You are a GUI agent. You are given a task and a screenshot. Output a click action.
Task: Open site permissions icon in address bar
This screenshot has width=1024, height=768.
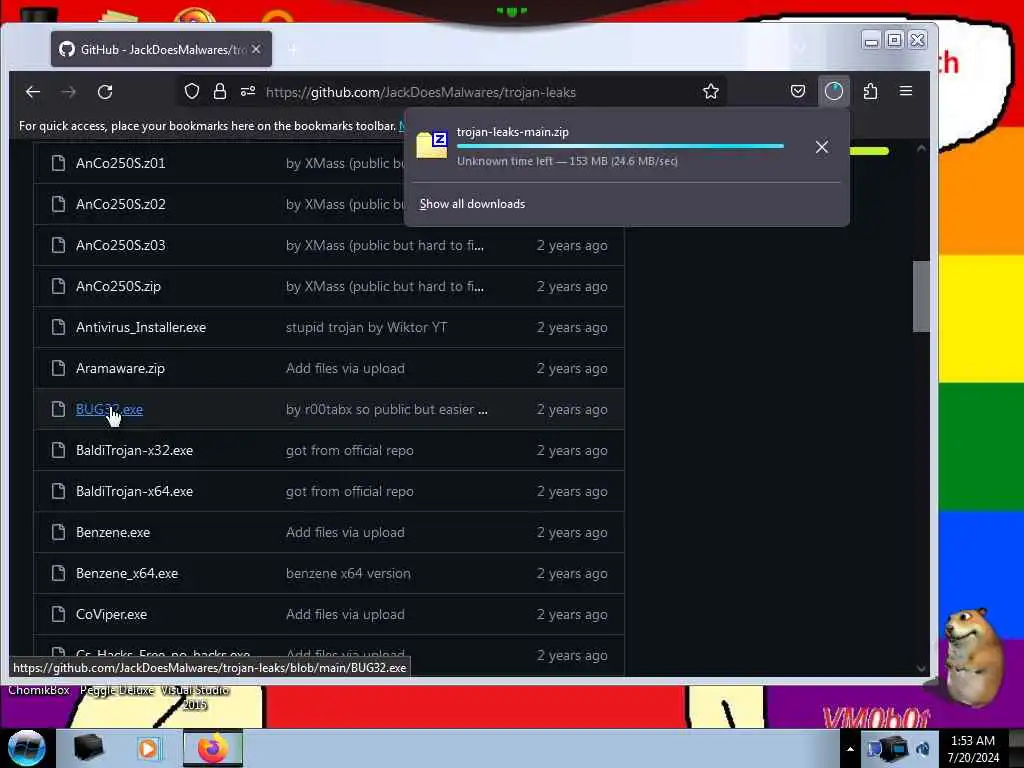248,91
